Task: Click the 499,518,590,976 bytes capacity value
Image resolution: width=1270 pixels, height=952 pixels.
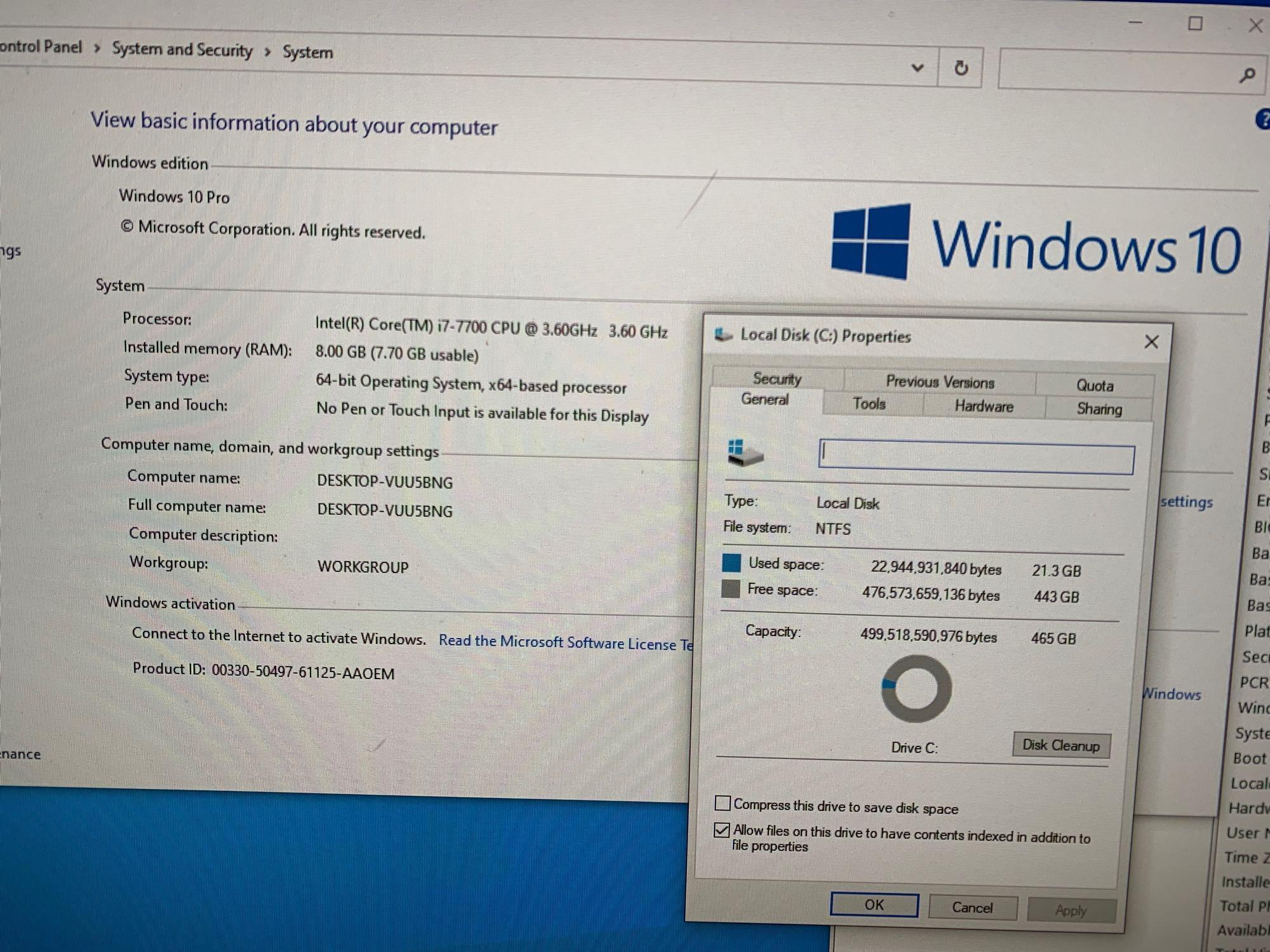Action: click(928, 635)
